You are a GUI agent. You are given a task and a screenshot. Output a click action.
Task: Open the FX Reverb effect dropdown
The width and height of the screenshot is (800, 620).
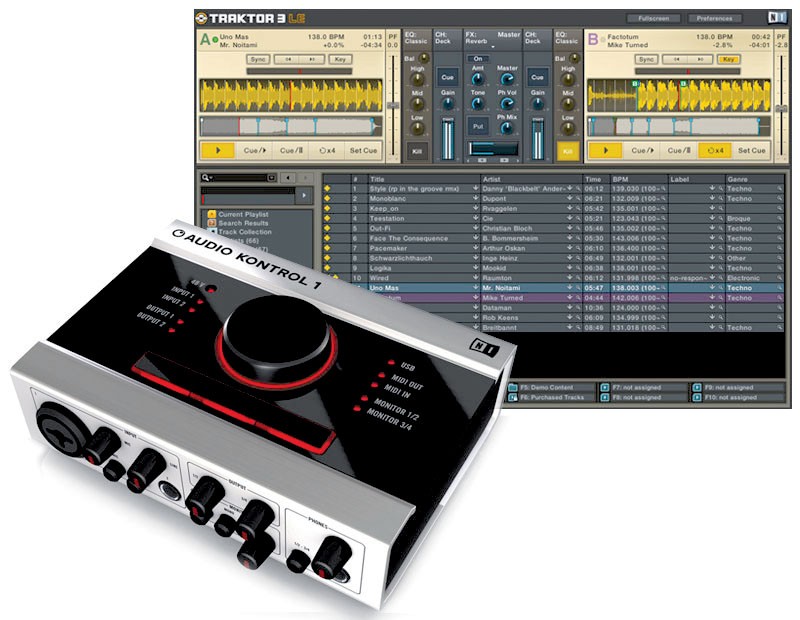[x=493, y=46]
